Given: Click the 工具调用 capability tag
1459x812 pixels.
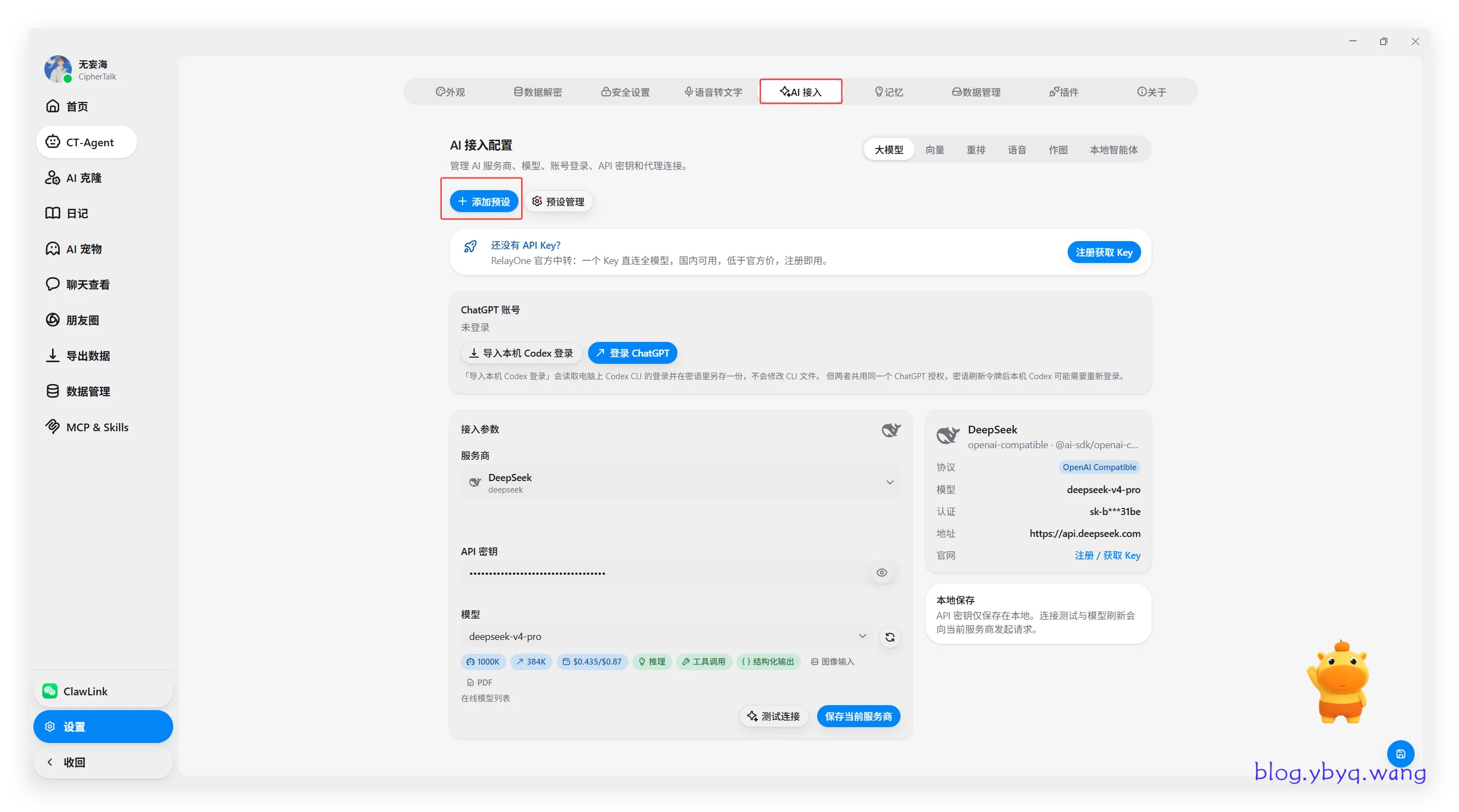Looking at the screenshot, I should pyautogui.click(x=703, y=662).
